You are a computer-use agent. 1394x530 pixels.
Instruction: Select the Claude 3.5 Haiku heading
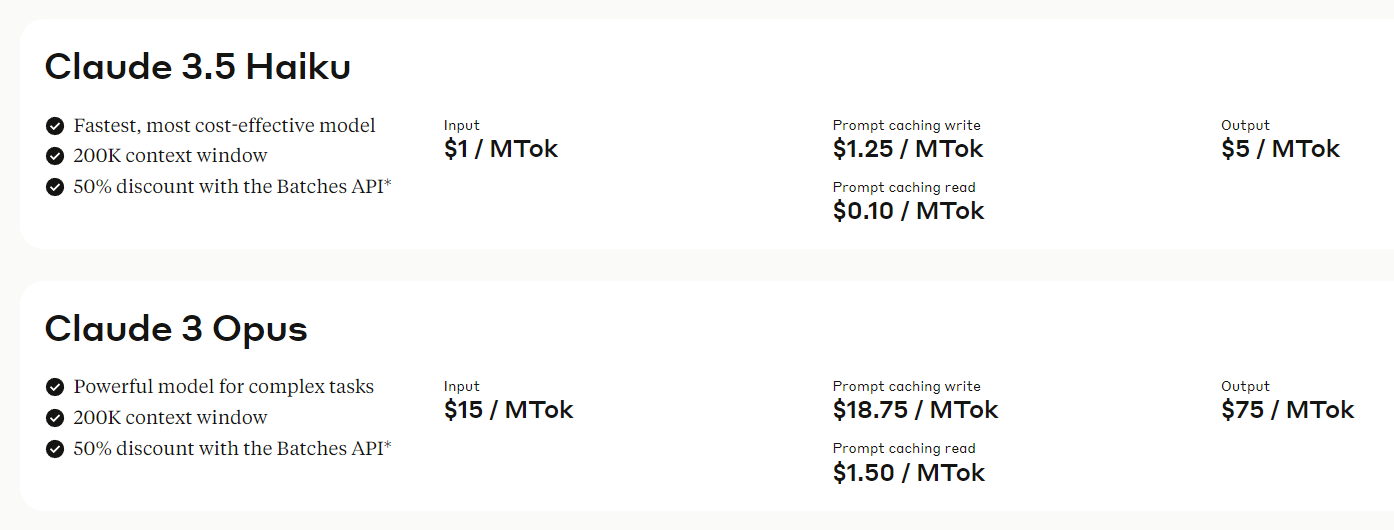[198, 66]
